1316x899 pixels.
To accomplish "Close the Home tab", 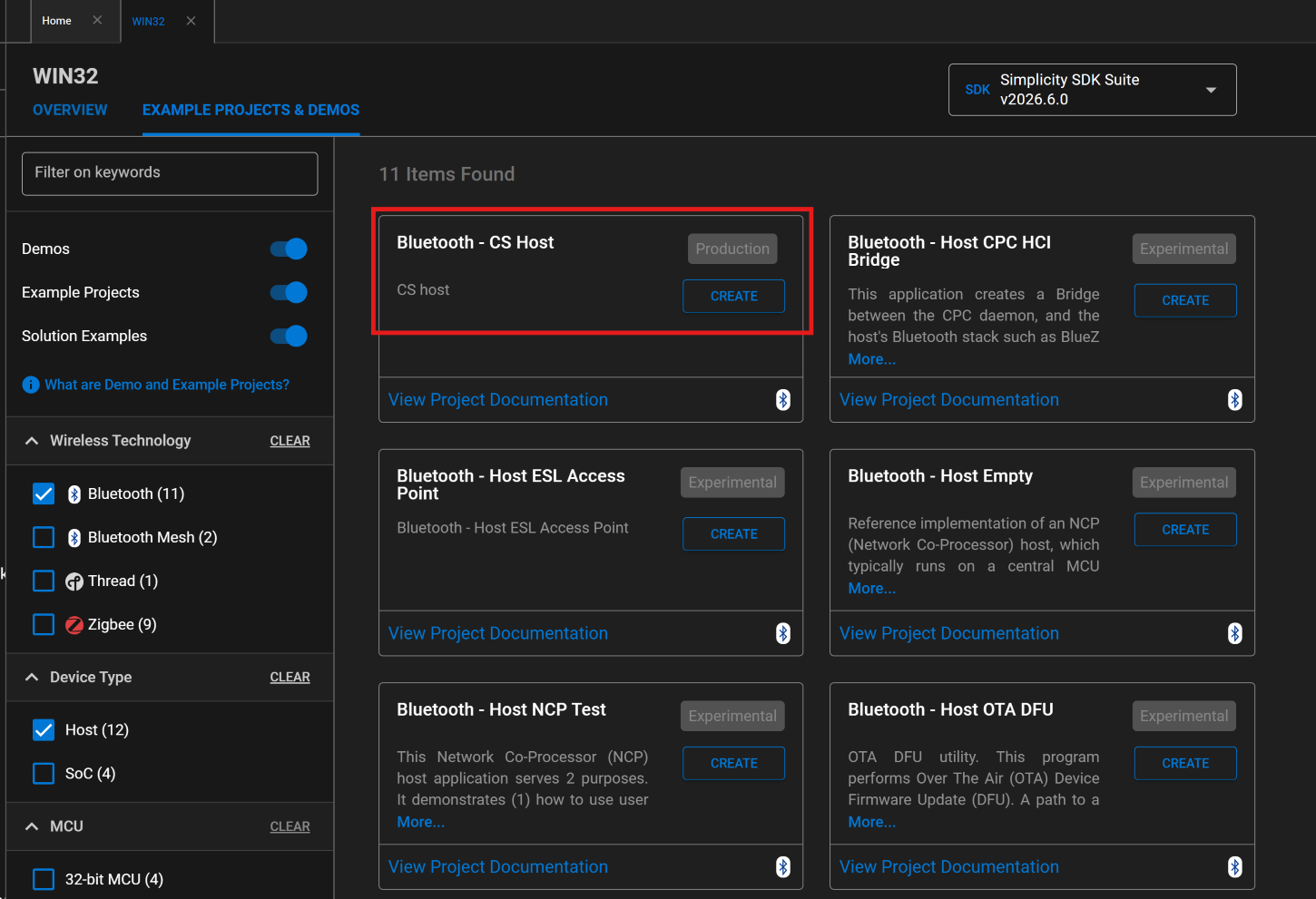I will (x=97, y=20).
